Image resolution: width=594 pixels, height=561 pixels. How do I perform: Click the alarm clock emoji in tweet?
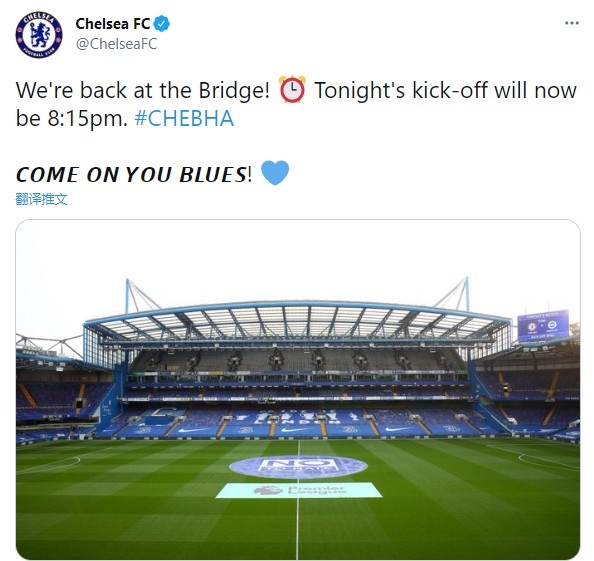click(x=292, y=90)
